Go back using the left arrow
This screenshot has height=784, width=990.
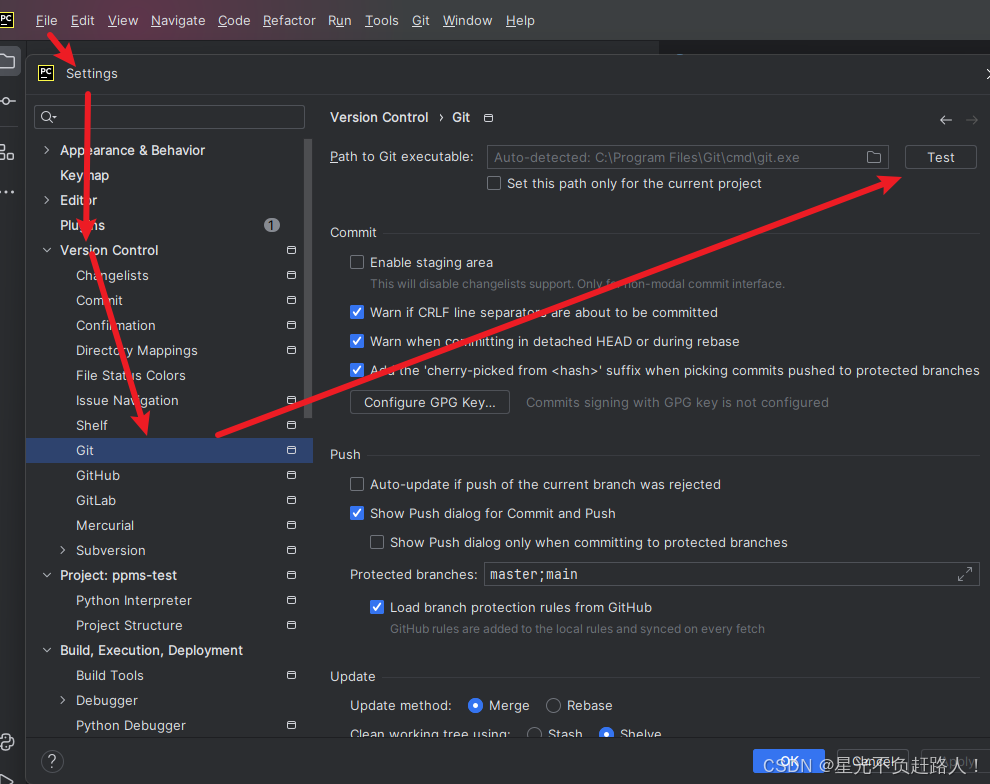click(x=945, y=120)
